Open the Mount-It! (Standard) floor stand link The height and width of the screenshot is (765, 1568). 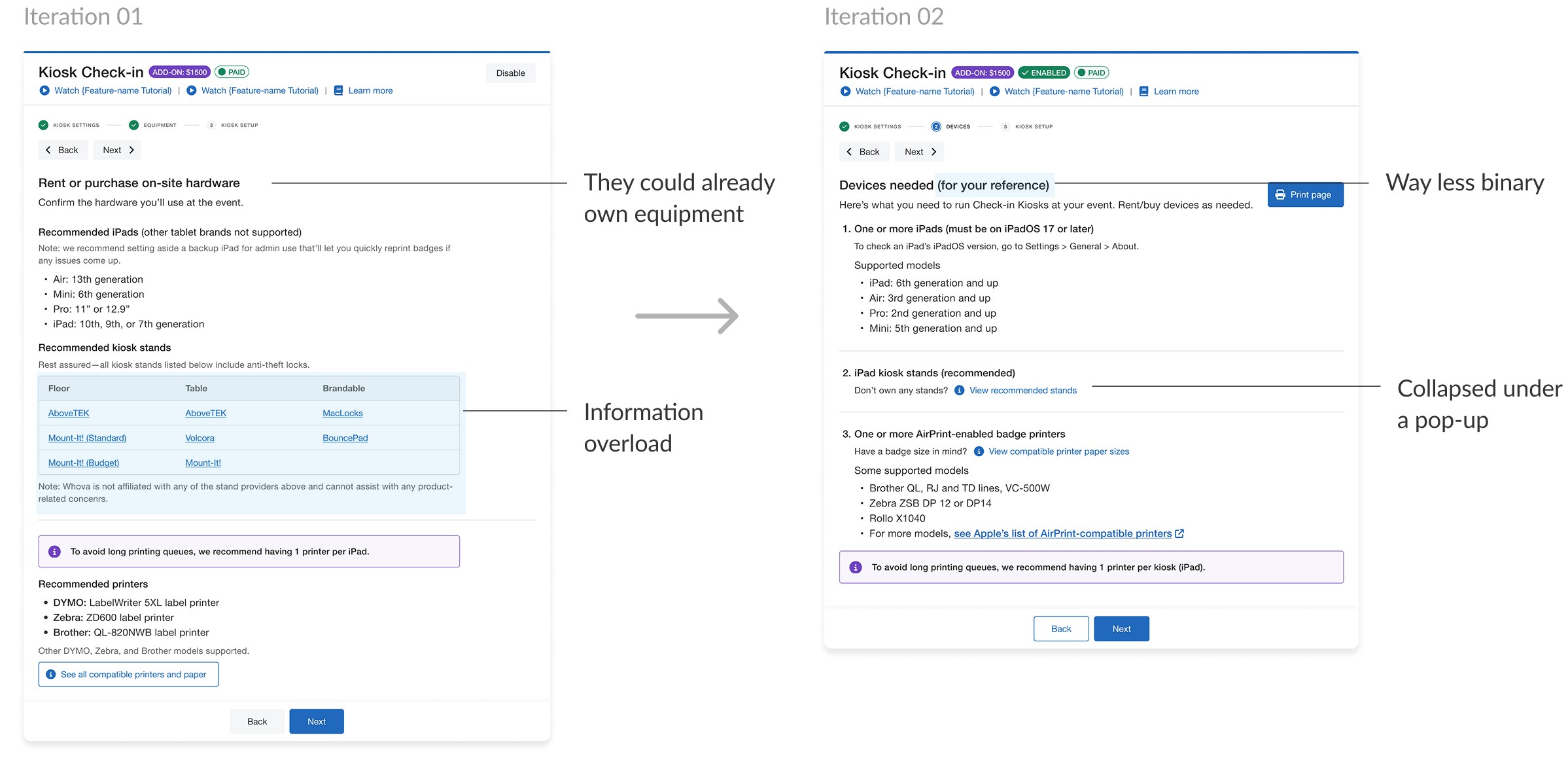87,438
